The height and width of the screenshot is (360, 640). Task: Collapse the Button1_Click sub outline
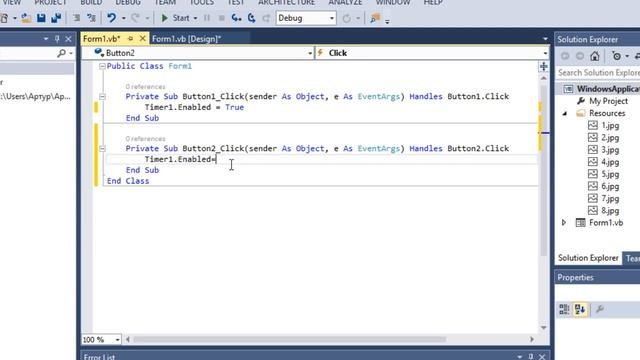point(102,97)
